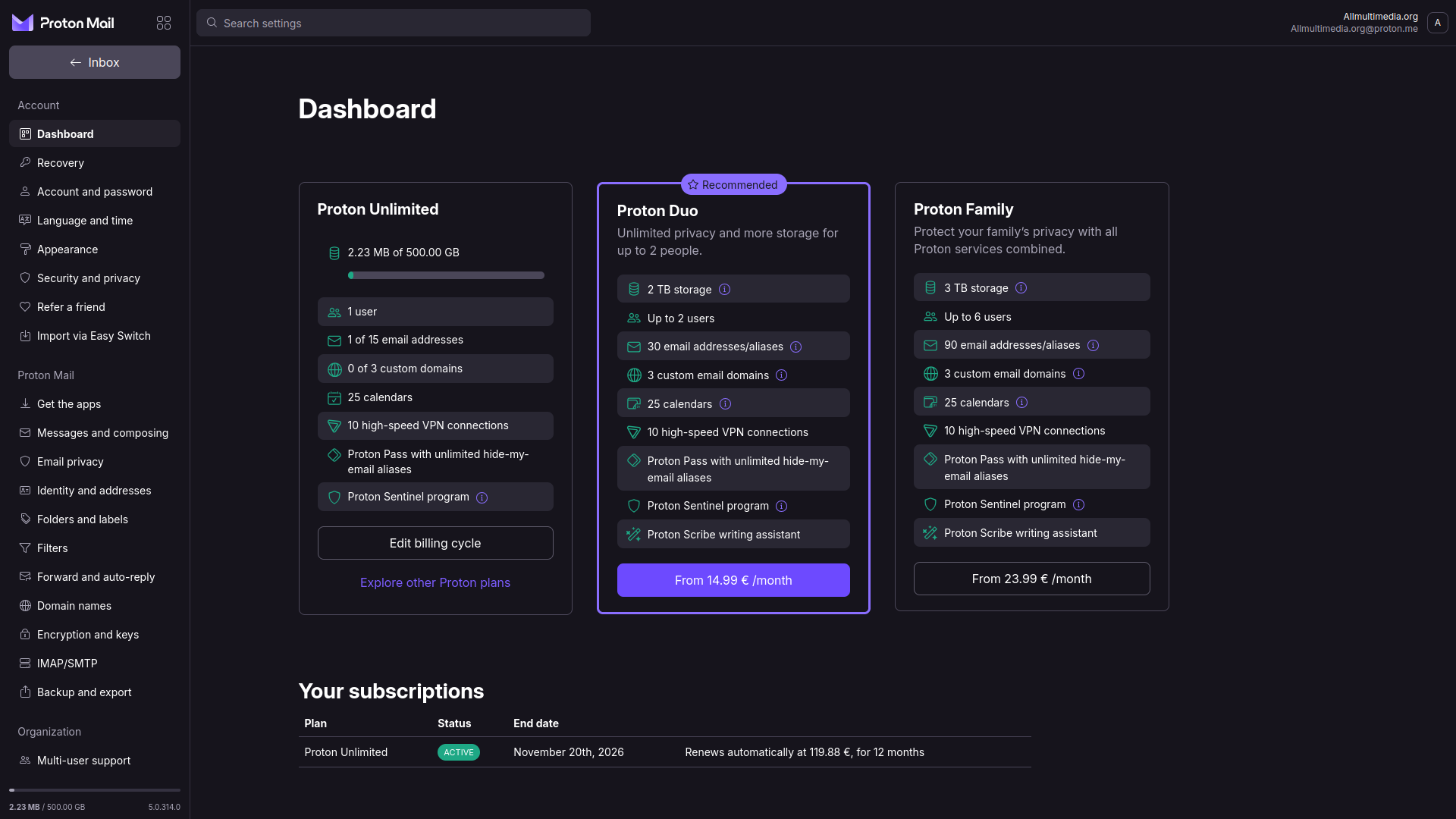Open Encryption and keys section

[88, 635]
